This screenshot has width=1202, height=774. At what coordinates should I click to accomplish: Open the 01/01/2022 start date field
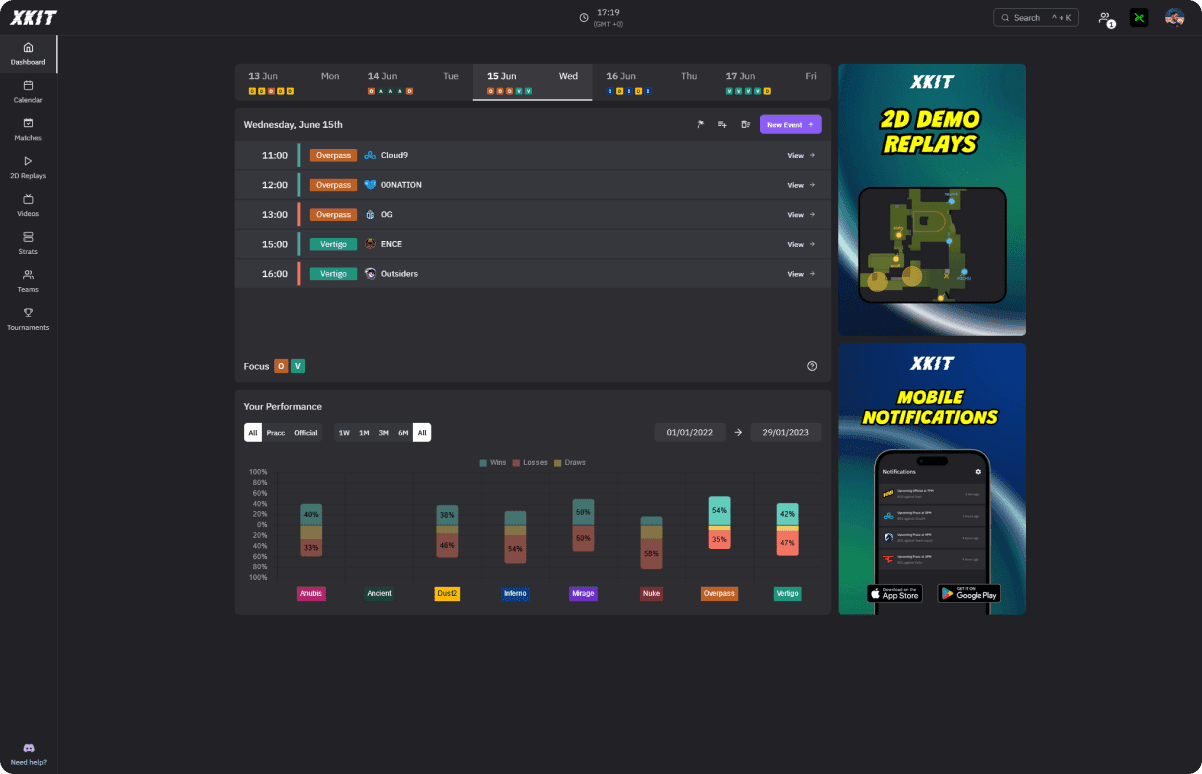point(690,432)
